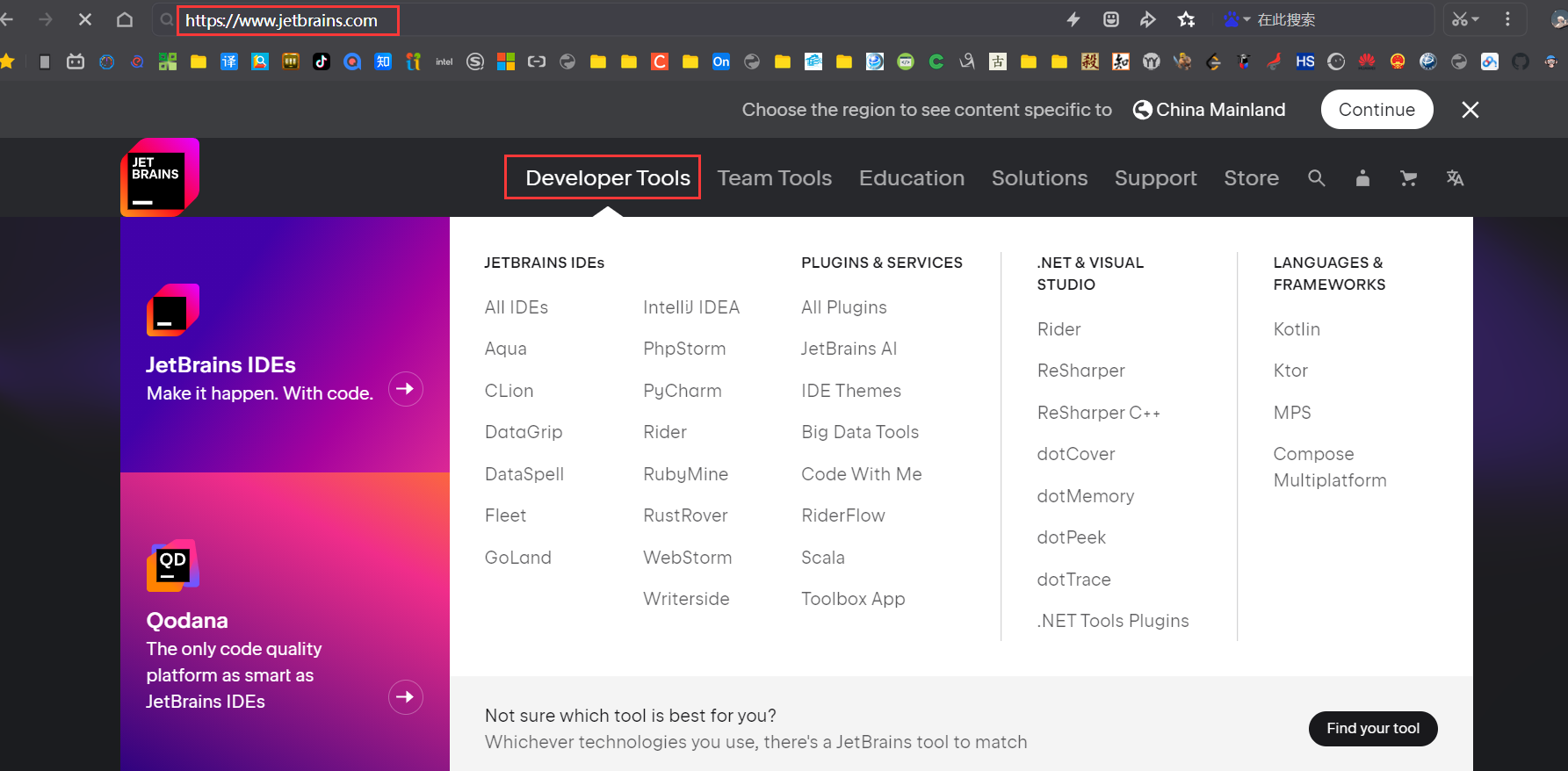Viewport: 1568px width, 771px height.
Task: Select the China Mainland region link
Action: coord(1209,110)
